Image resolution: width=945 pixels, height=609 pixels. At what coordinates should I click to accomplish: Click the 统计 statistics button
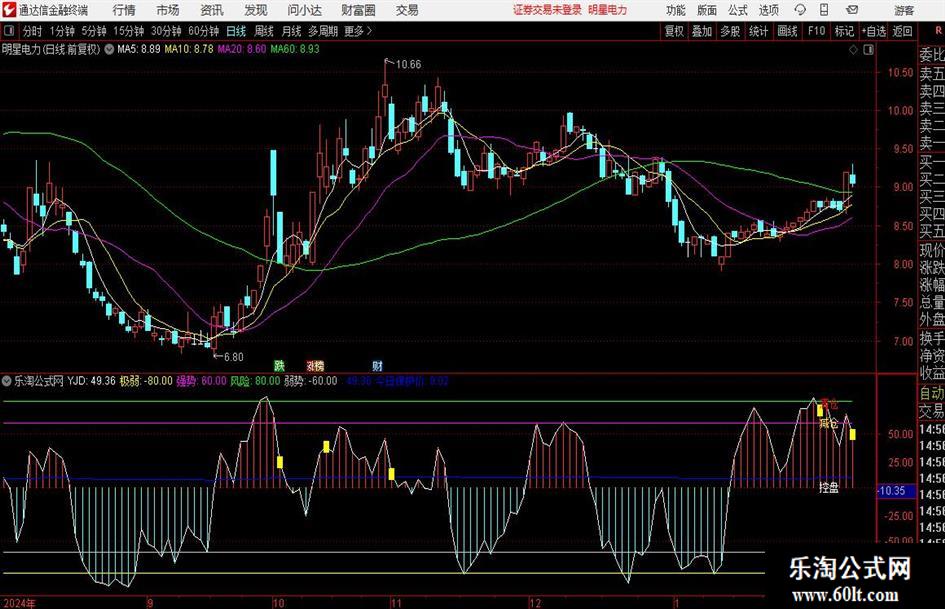click(x=758, y=31)
